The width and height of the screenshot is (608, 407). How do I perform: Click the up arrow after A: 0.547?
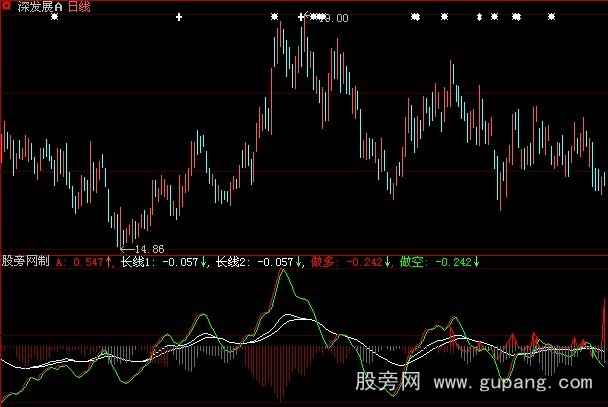(108, 262)
